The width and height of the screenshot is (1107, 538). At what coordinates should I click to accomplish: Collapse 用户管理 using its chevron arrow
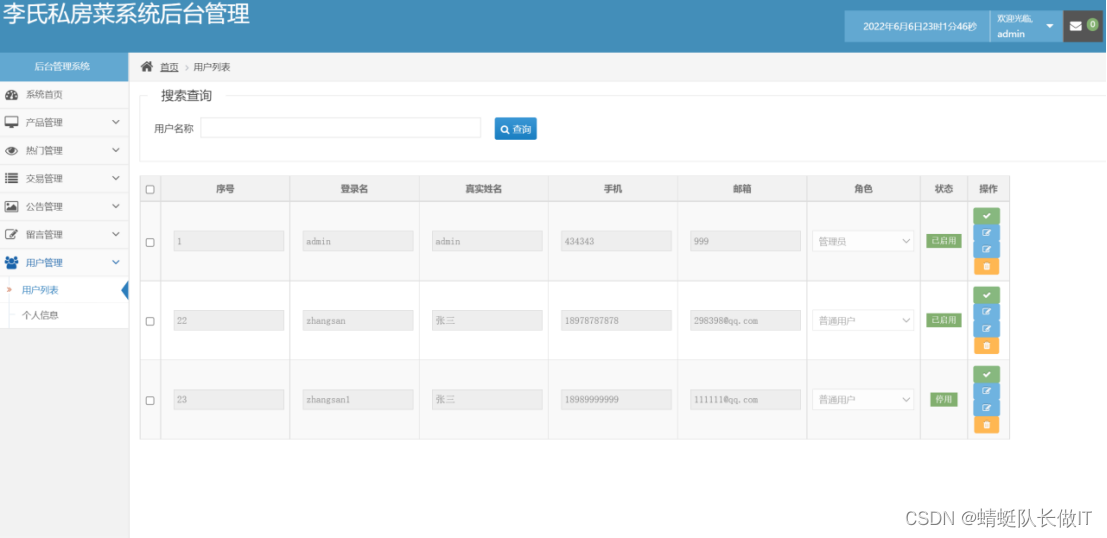point(116,263)
